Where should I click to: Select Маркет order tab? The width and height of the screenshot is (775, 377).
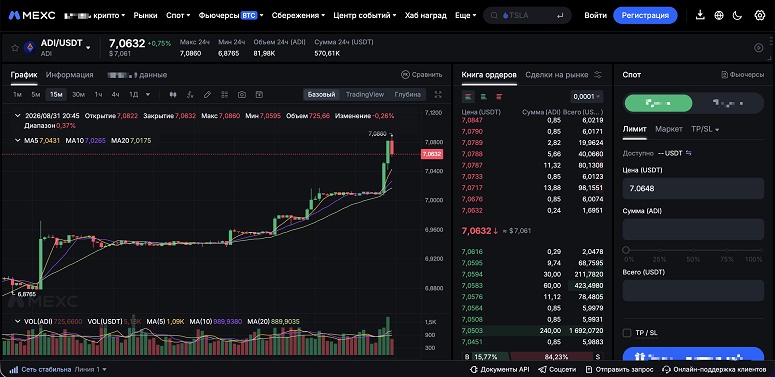(669, 129)
